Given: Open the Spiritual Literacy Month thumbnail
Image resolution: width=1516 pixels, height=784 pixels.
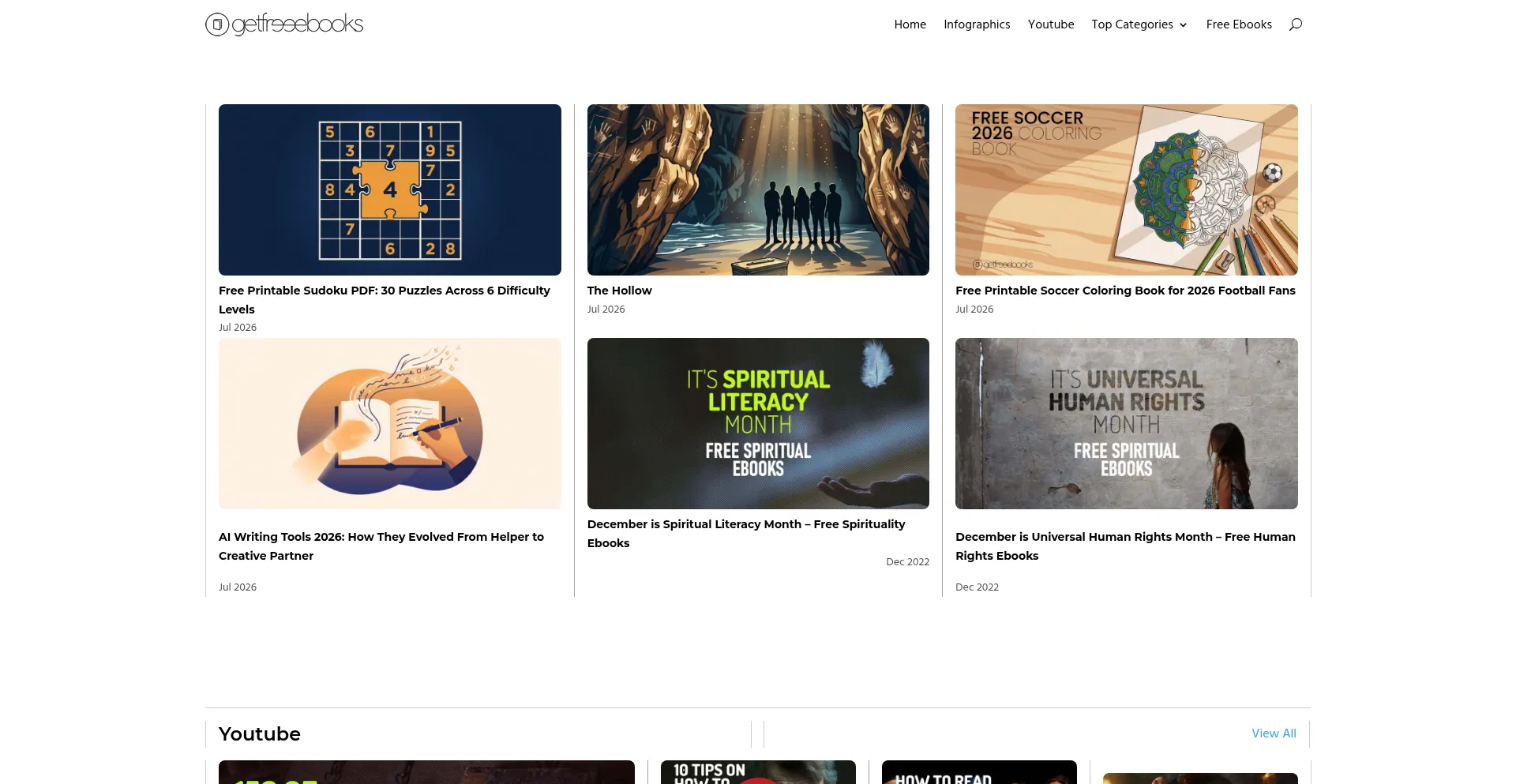Looking at the screenshot, I should coord(758,423).
